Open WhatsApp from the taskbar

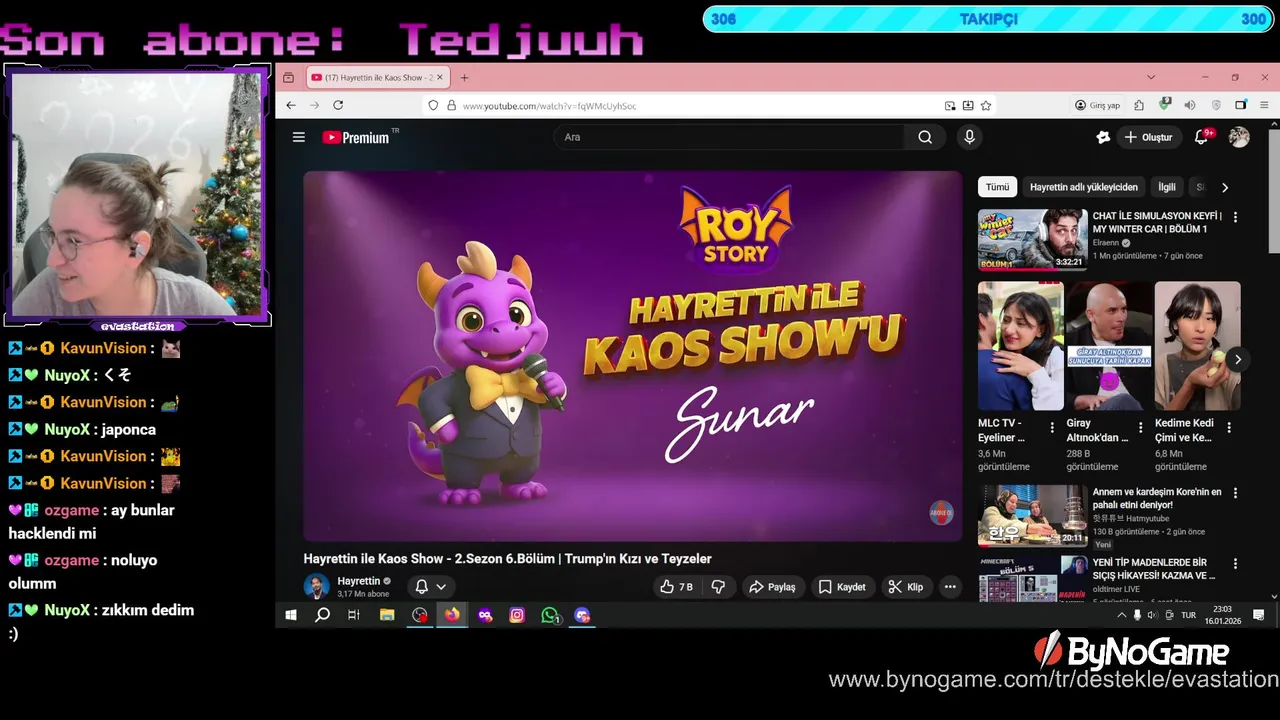tap(550, 615)
